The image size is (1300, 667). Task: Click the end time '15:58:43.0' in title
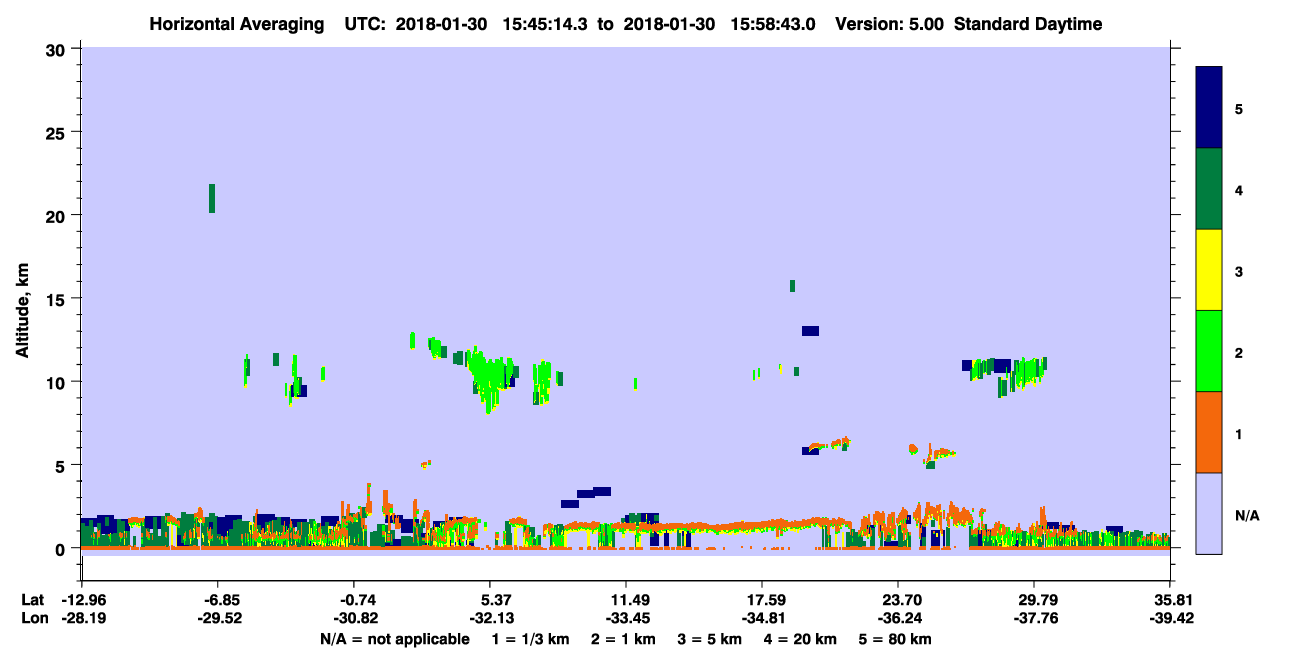click(773, 24)
